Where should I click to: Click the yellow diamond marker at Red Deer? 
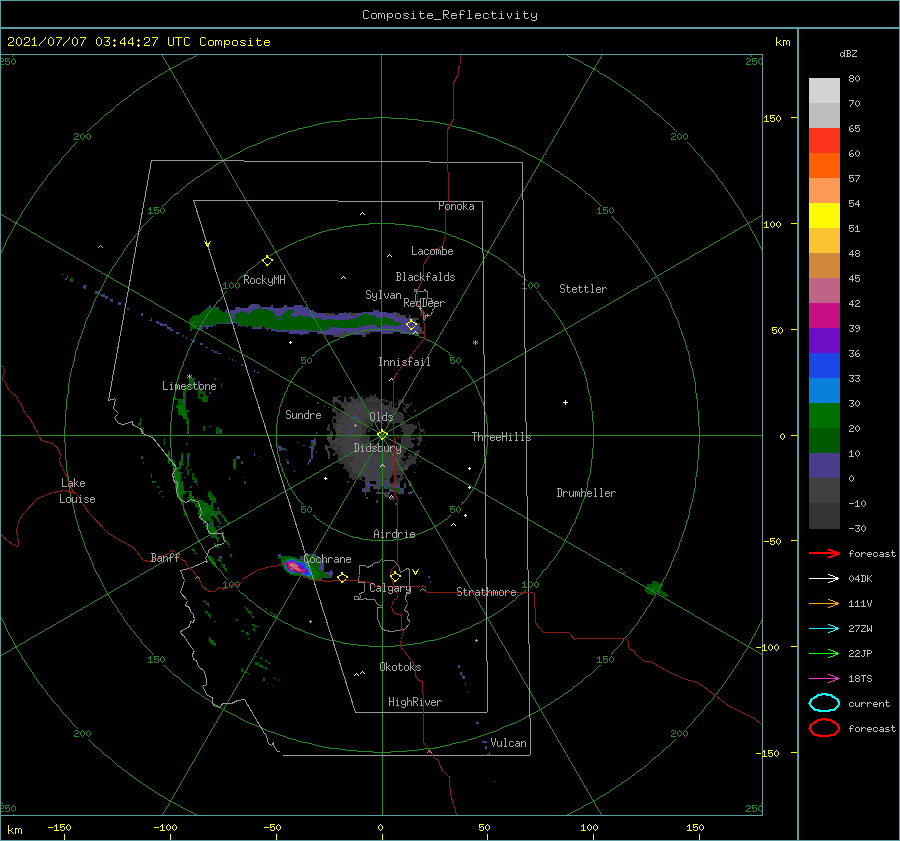tap(411, 325)
